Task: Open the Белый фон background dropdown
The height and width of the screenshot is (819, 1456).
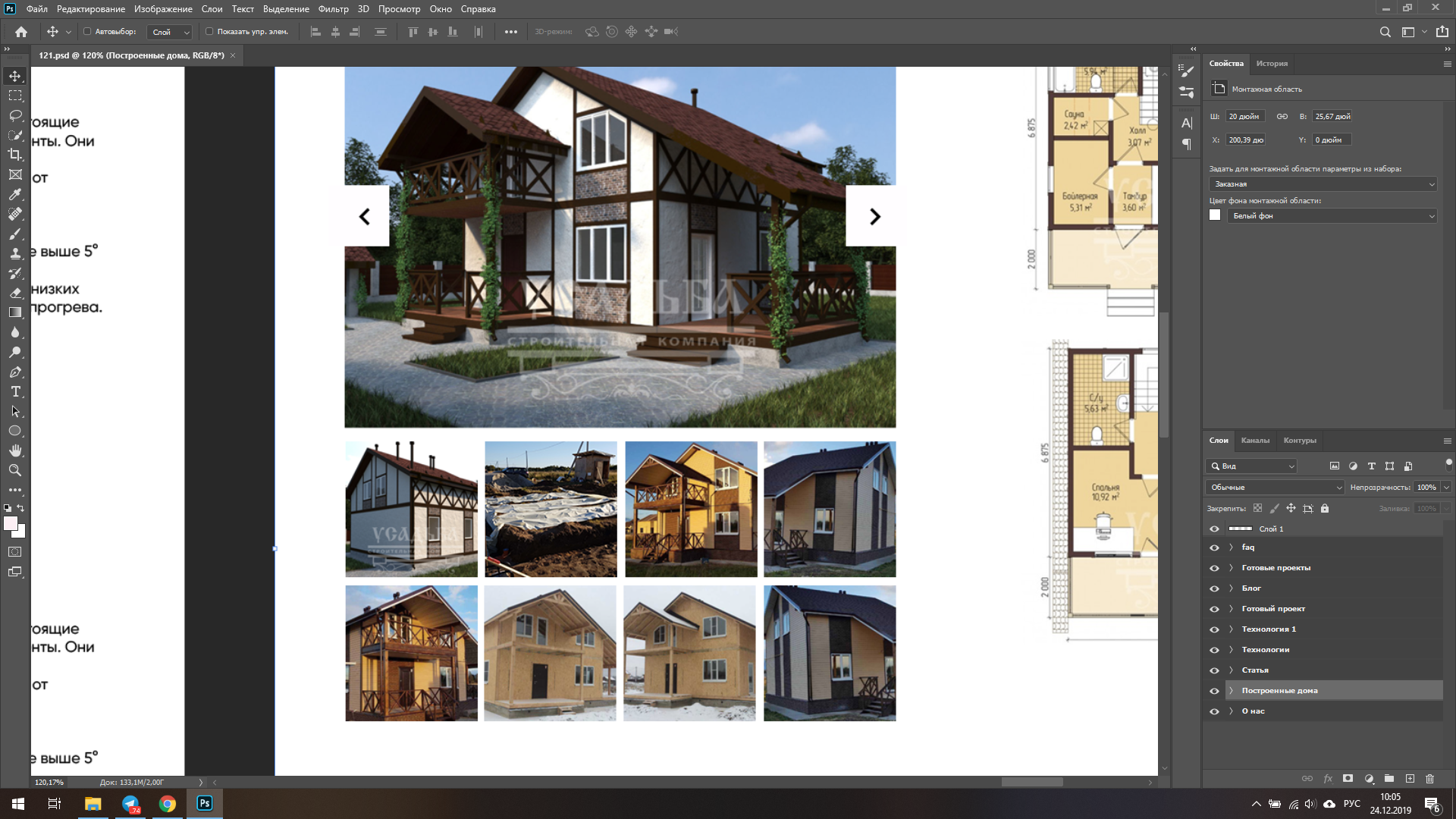Action: (x=1332, y=216)
